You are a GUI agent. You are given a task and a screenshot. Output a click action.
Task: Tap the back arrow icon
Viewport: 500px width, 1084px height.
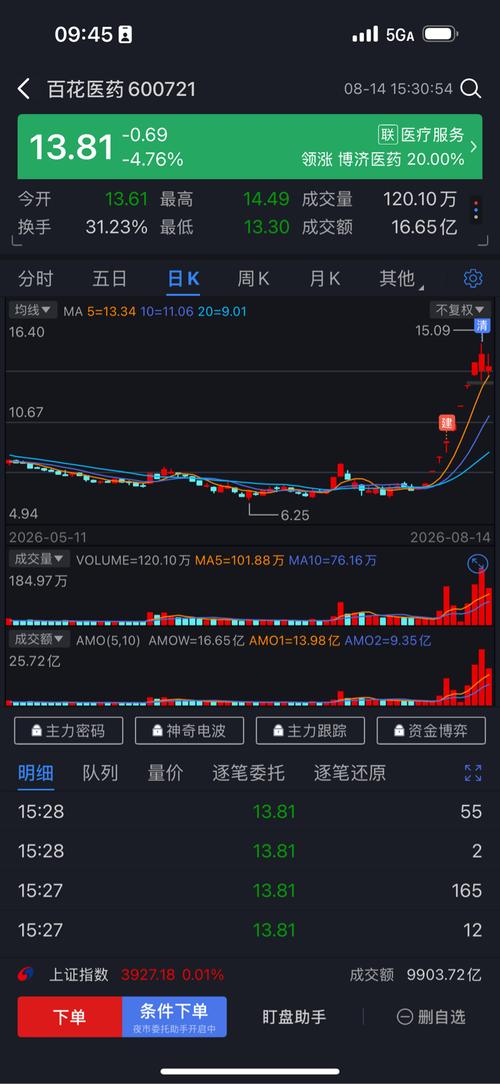(24, 89)
